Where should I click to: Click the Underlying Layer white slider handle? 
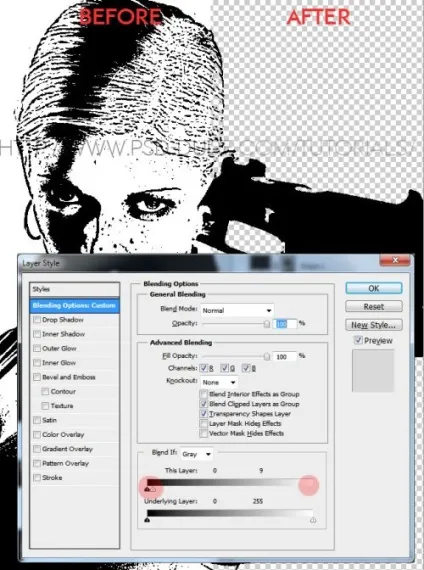click(313, 521)
